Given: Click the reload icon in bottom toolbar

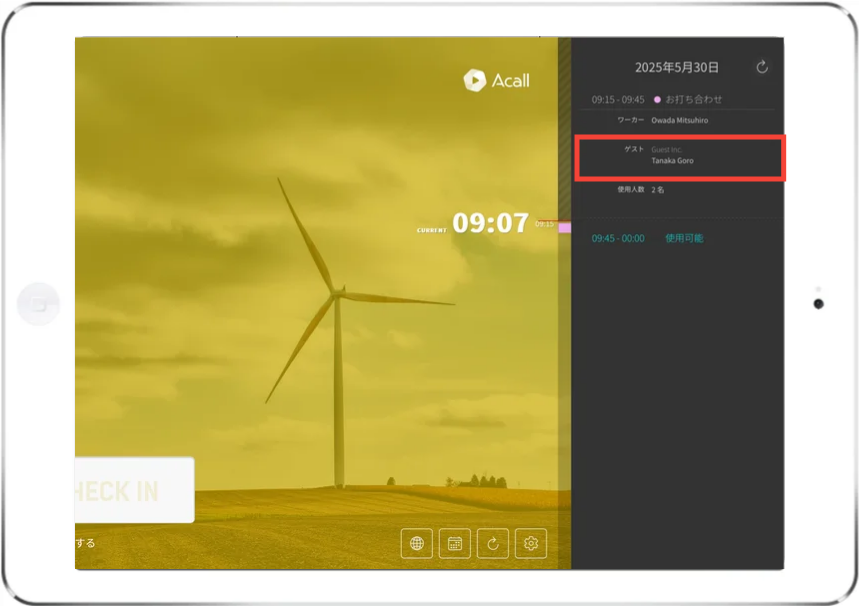Looking at the screenshot, I should coord(493,543).
